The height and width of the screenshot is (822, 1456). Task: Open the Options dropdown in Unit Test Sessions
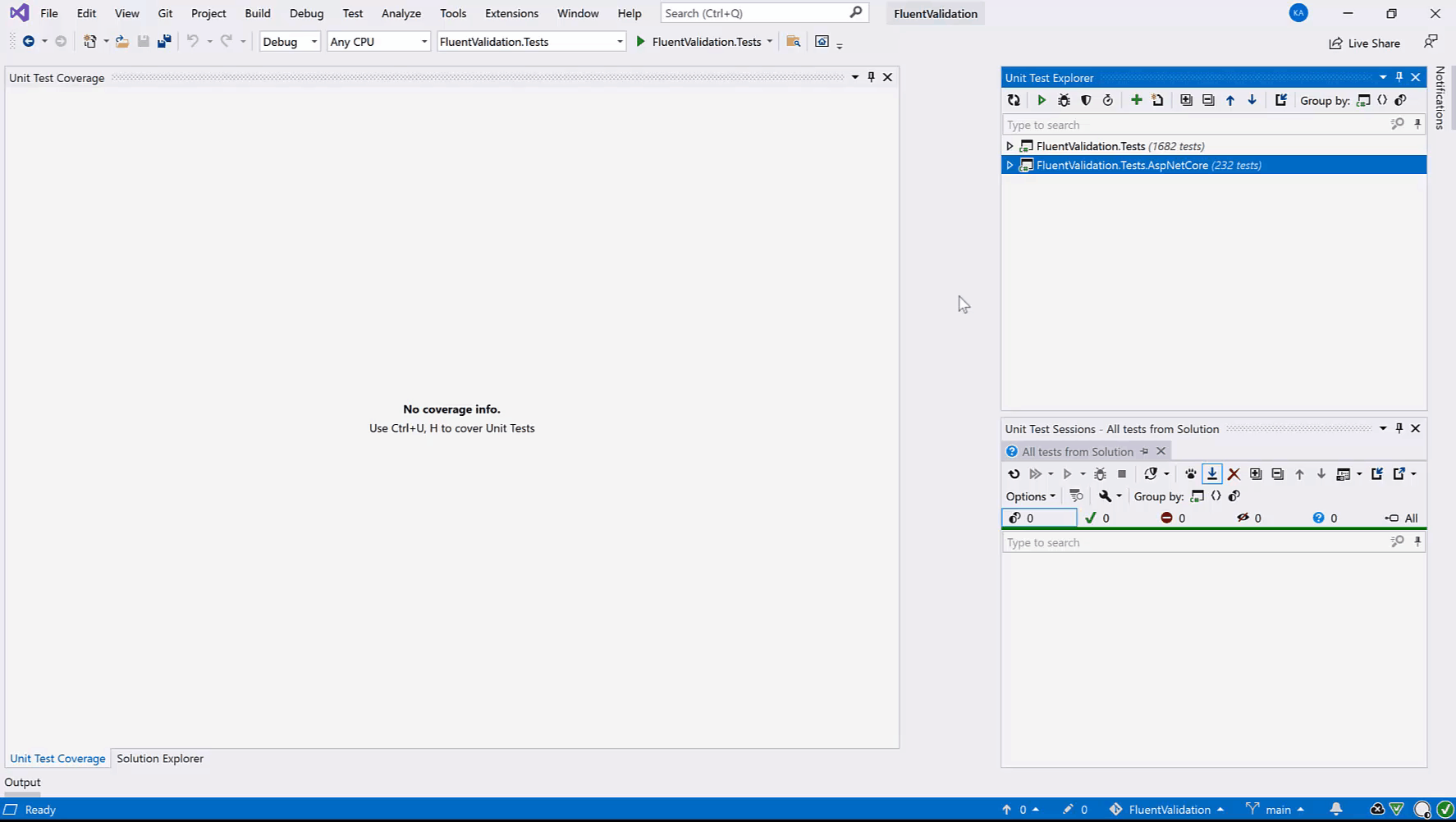[1030, 496]
